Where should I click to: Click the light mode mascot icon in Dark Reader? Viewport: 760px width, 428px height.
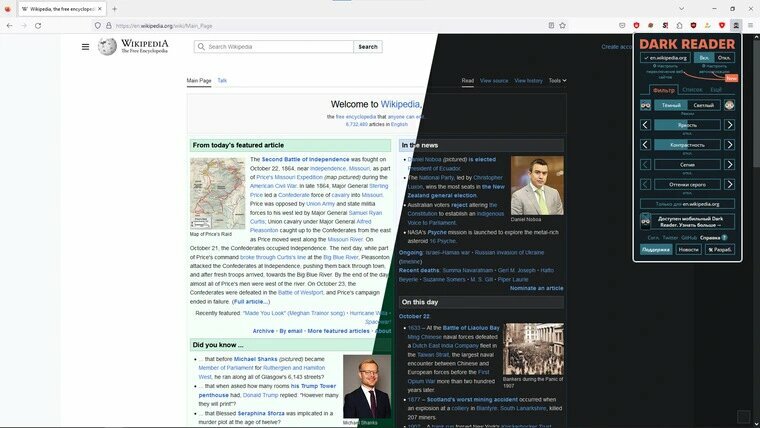click(x=729, y=105)
